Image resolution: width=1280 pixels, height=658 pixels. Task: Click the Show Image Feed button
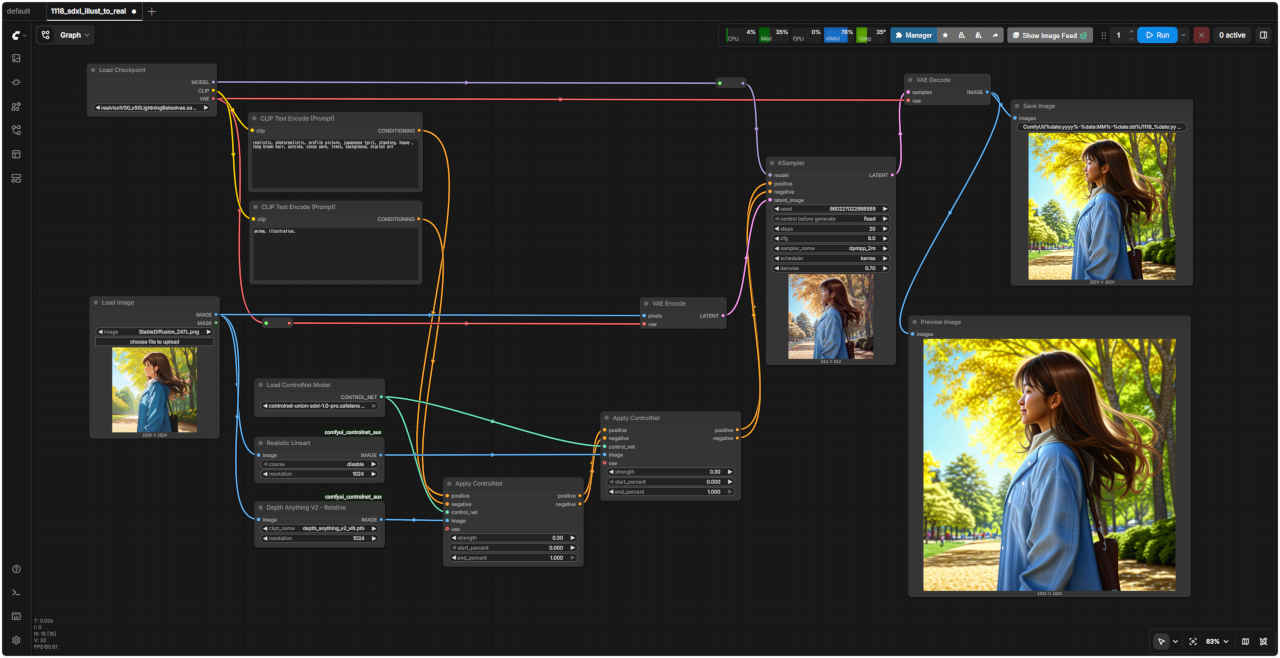coord(1049,35)
